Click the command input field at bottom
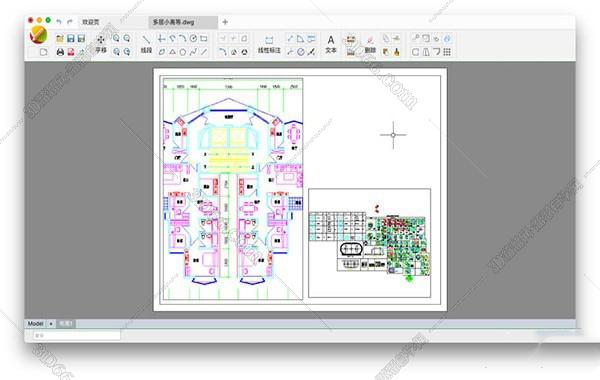Image resolution: width=600 pixels, height=380 pixels. pyautogui.click(x=77, y=336)
